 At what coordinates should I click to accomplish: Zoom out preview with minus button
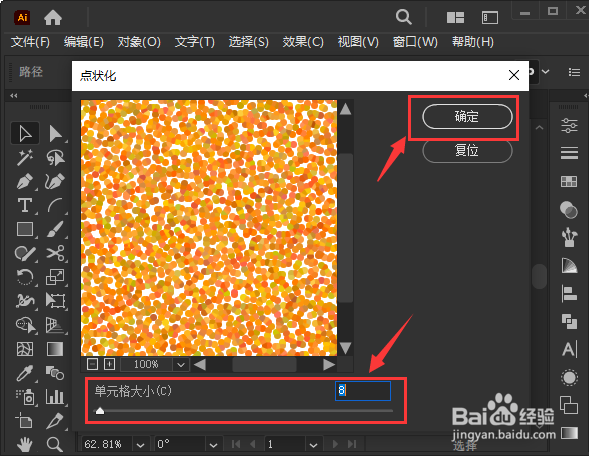pos(92,364)
